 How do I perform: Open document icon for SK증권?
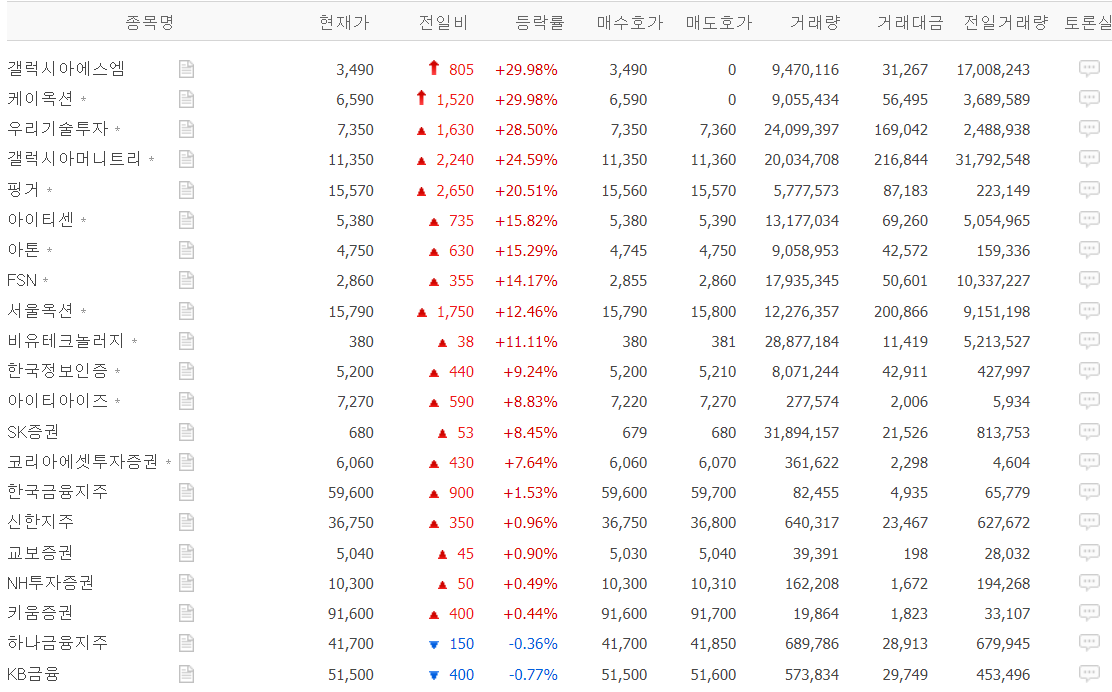tap(187, 432)
